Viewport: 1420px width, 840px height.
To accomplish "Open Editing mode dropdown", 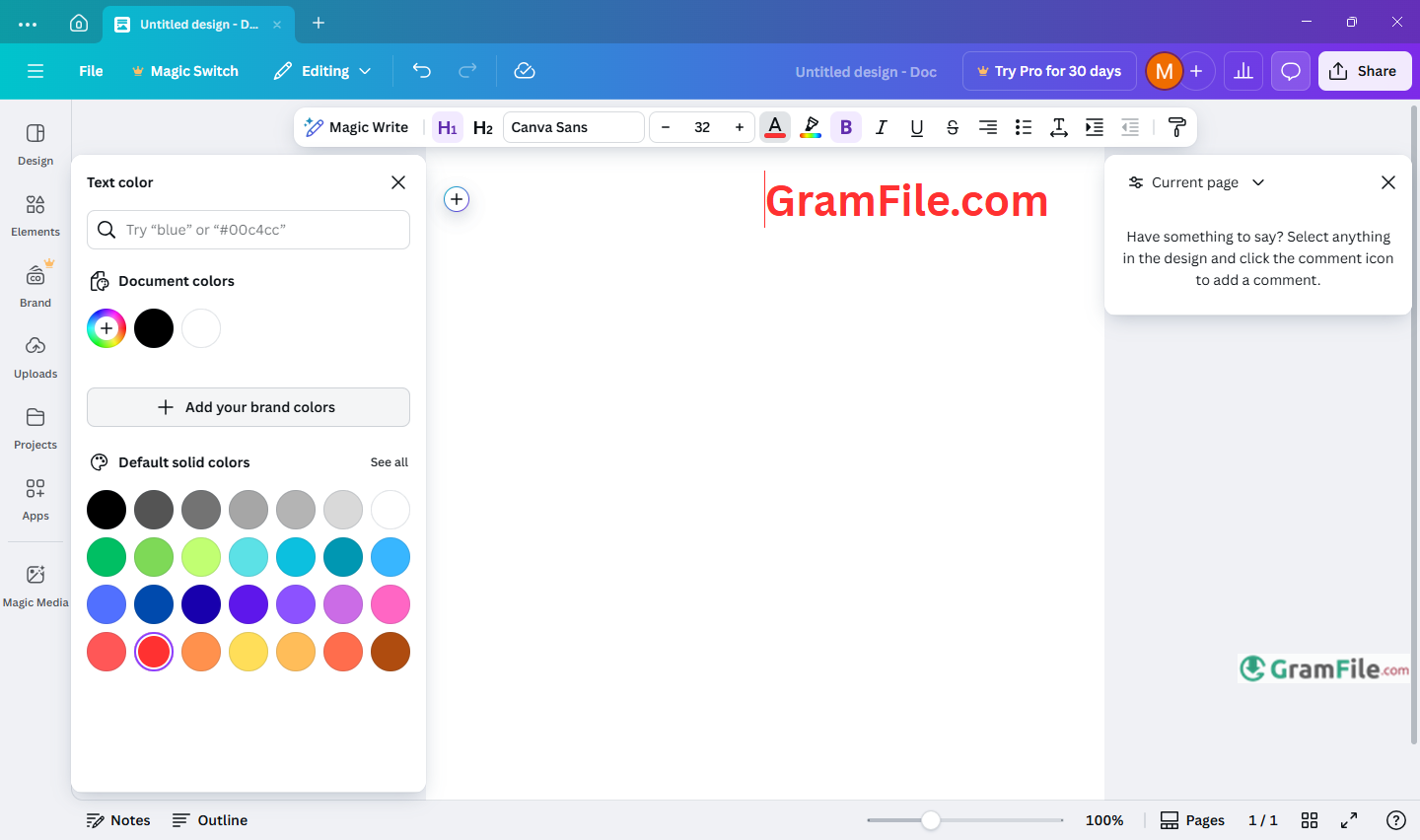I will pyautogui.click(x=322, y=71).
